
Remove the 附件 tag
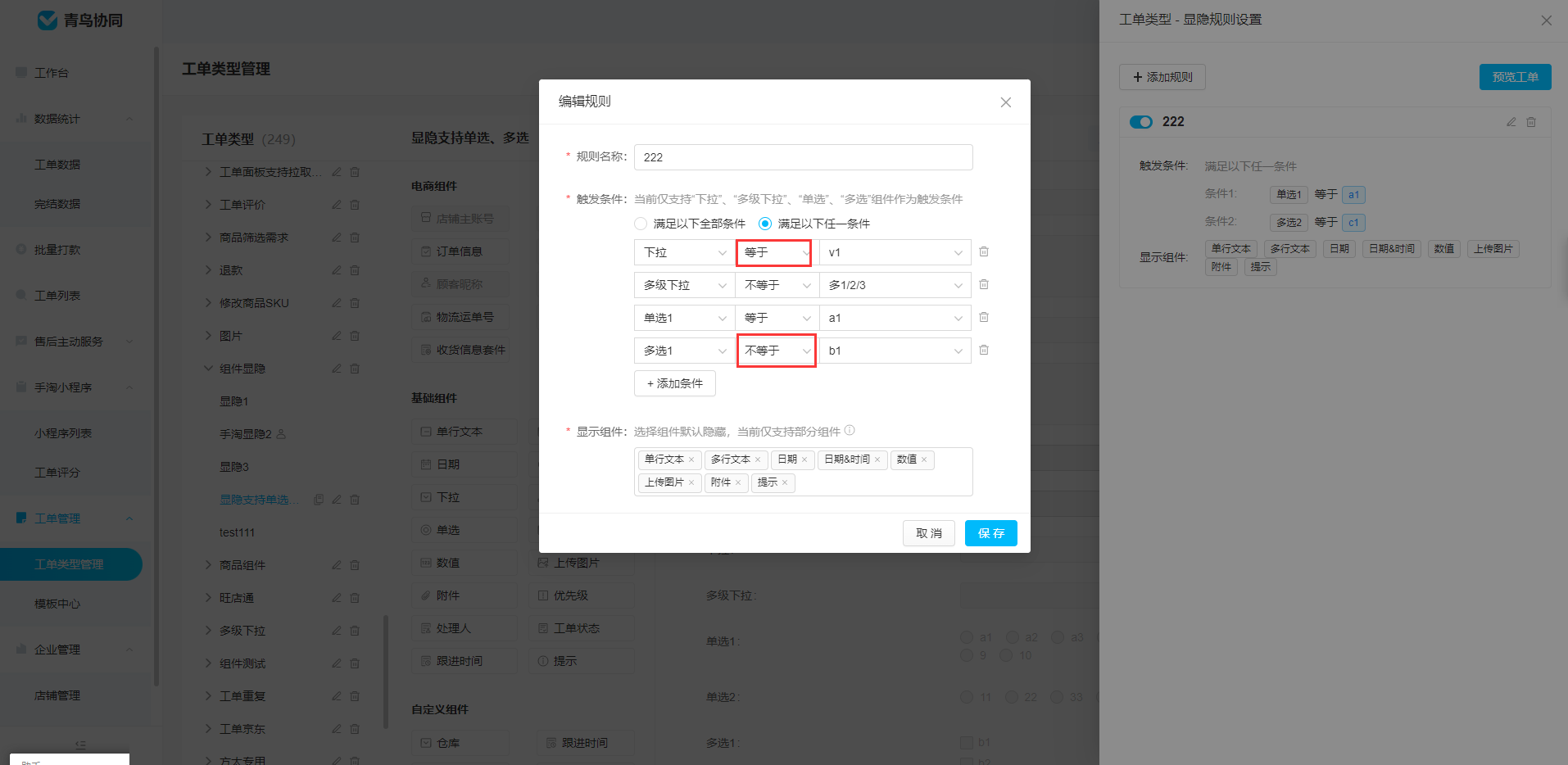(738, 482)
